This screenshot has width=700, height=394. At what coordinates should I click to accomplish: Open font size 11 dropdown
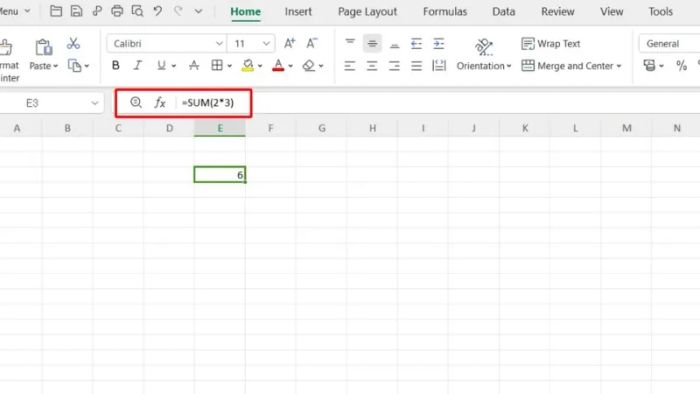pyautogui.click(x=266, y=44)
